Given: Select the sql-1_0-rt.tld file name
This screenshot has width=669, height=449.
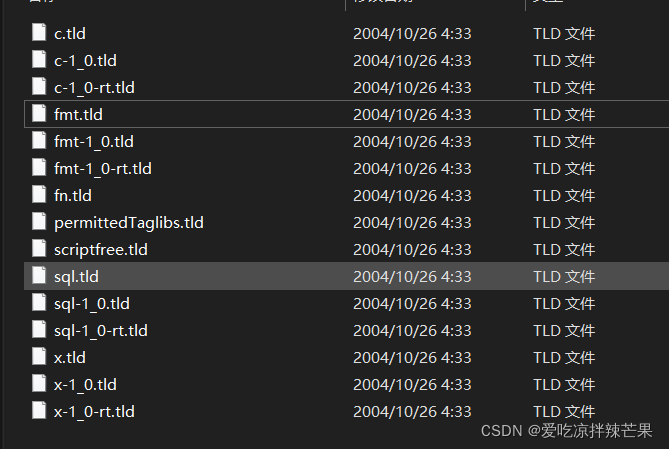Looking at the screenshot, I should [x=101, y=331].
